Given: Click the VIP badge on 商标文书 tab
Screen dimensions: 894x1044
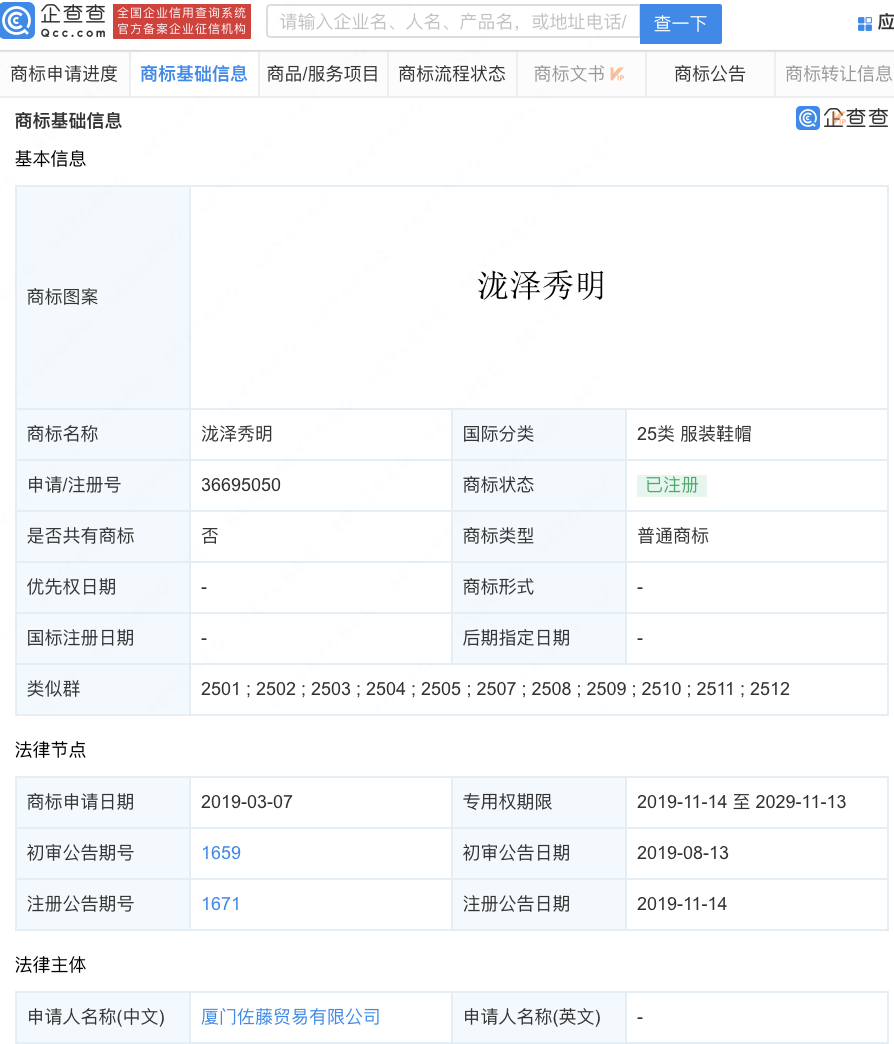Looking at the screenshot, I should (617, 74).
